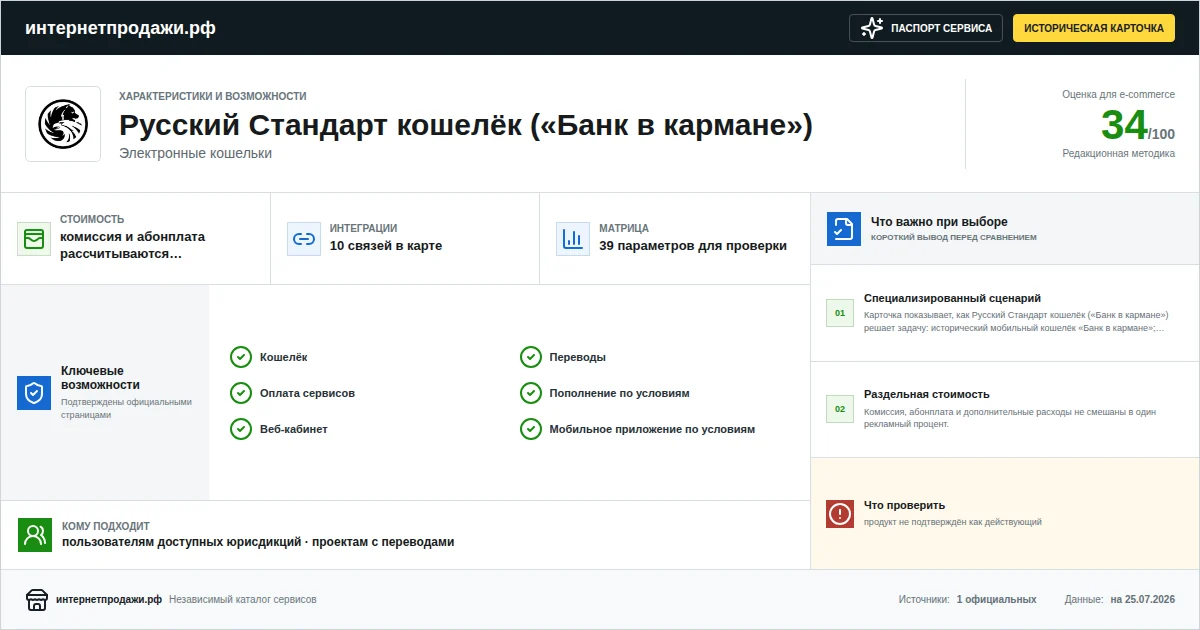Viewport: 1200px width, 630px height.
Task: Click the shield icon for Ключевые возможности
Action: coord(34,393)
